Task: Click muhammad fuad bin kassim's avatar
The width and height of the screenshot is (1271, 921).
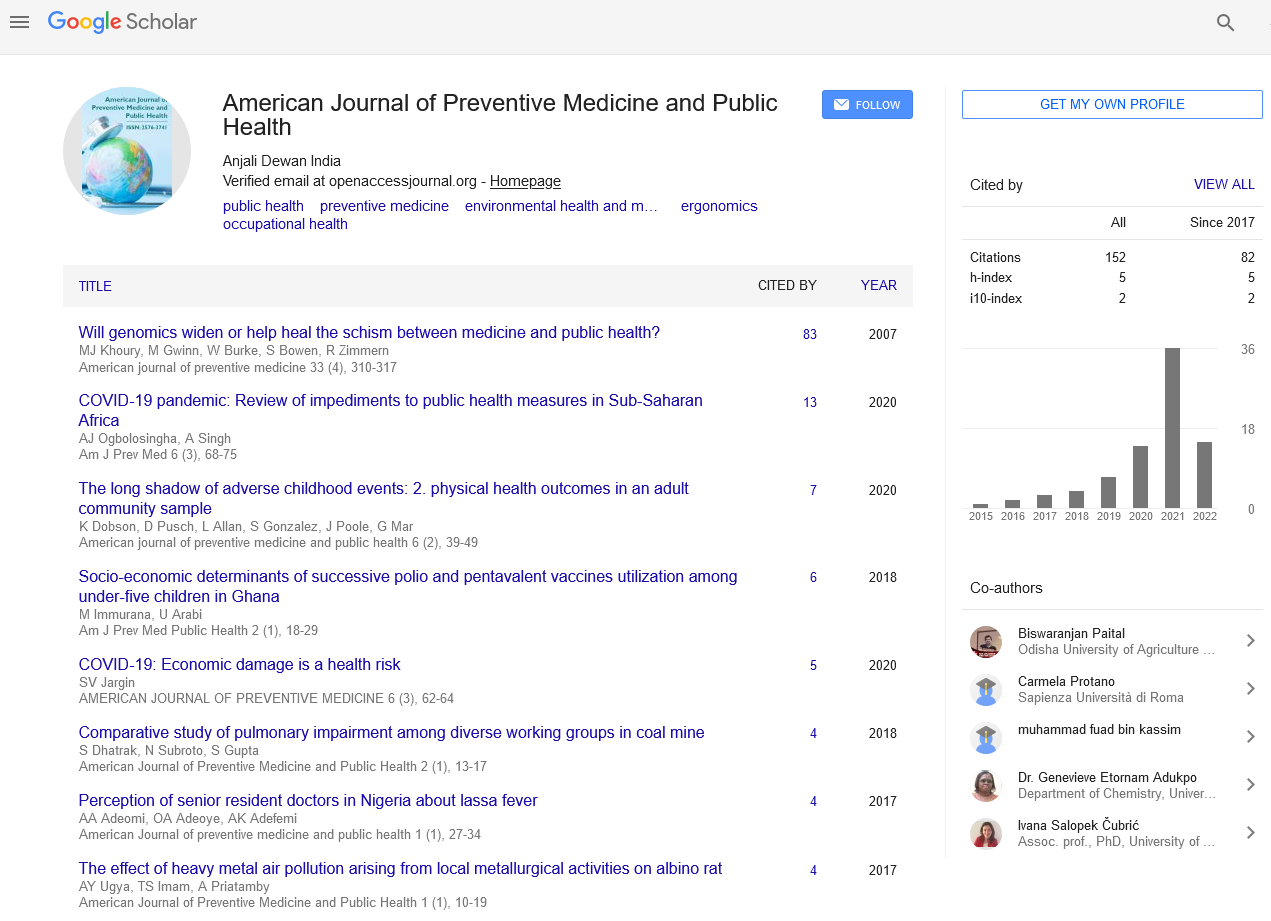Action: 986,738
